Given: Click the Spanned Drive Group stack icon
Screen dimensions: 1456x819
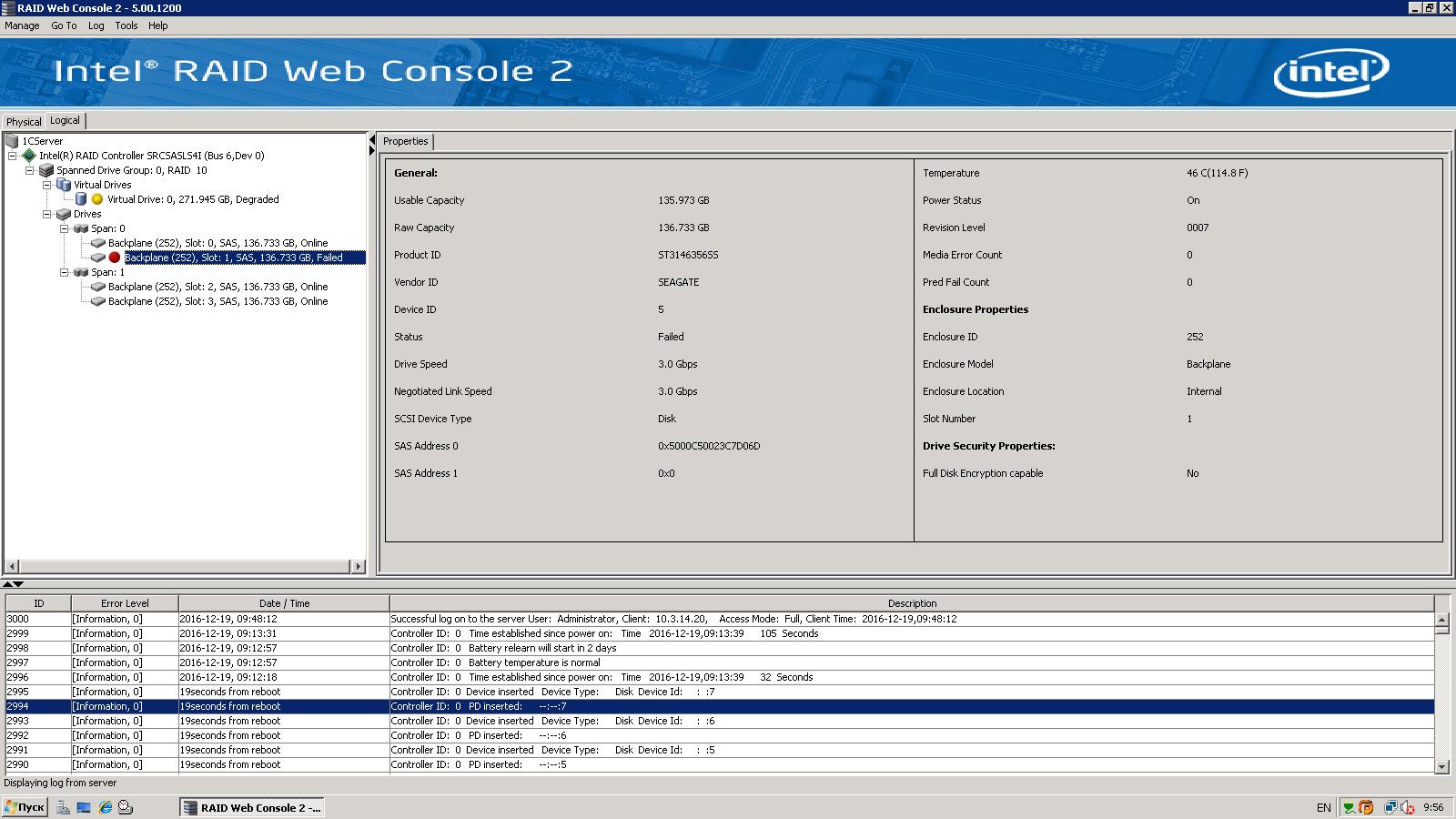Looking at the screenshot, I should pos(46,170).
